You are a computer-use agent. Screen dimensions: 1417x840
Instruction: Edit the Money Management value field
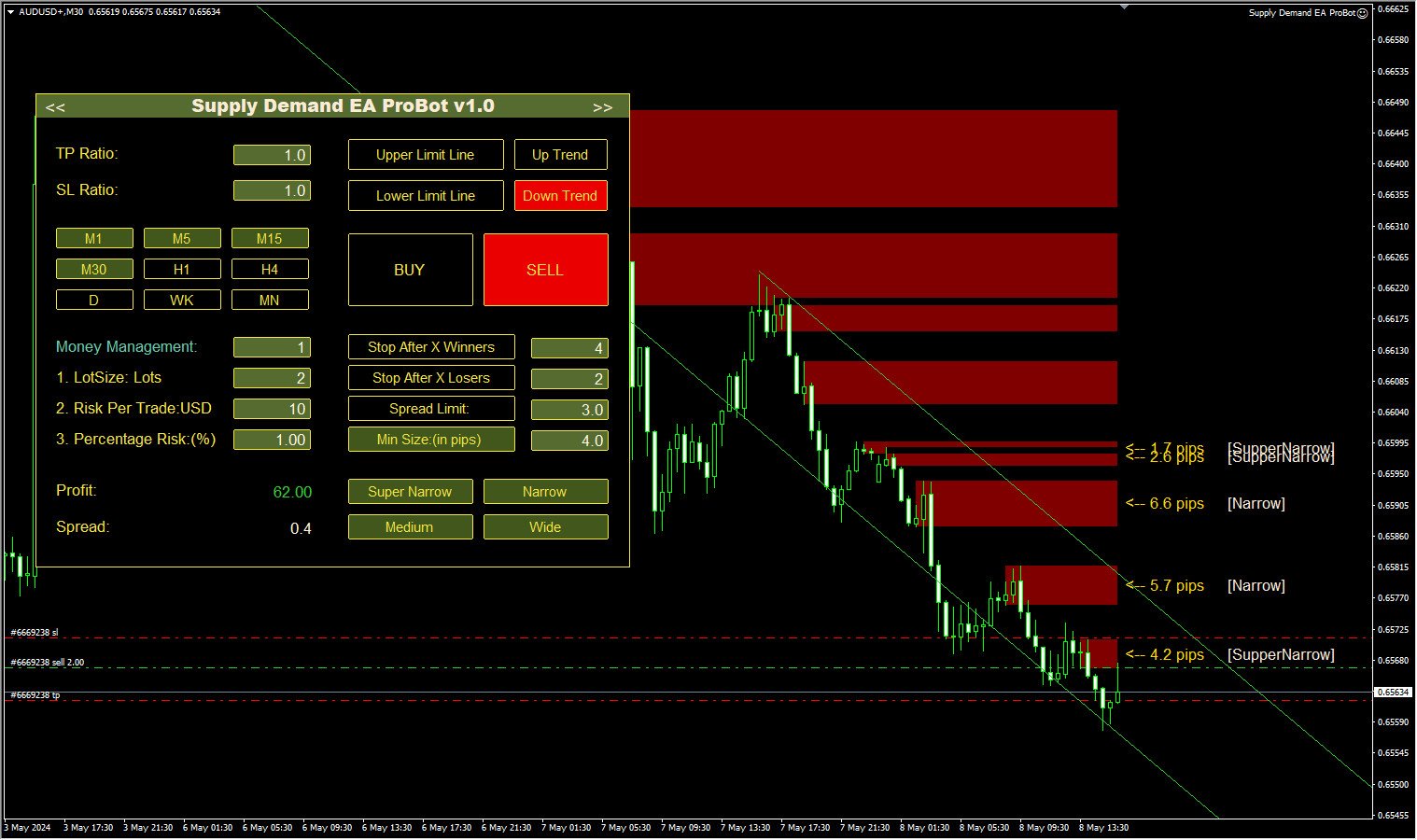(x=272, y=347)
